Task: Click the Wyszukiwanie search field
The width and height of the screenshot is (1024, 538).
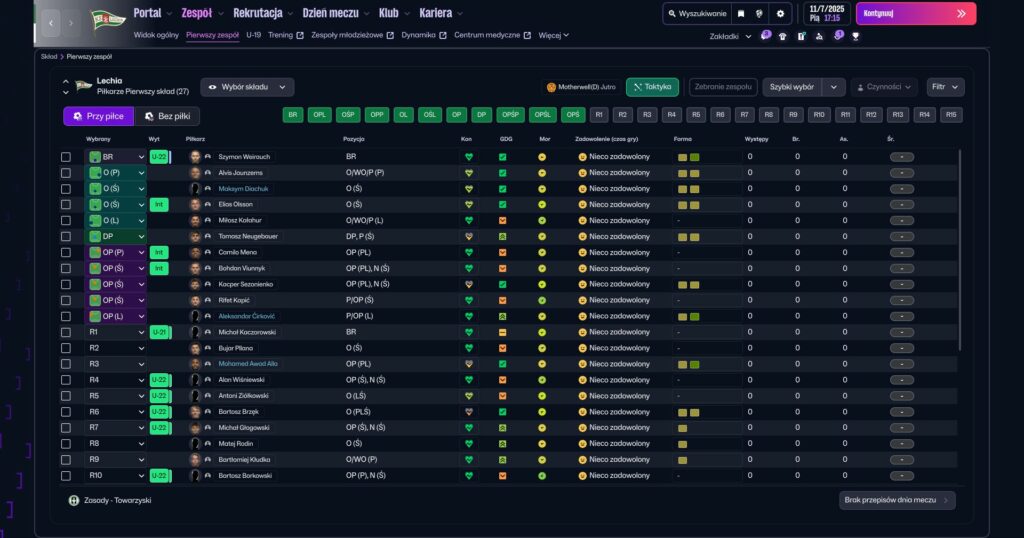Action: click(x=699, y=14)
